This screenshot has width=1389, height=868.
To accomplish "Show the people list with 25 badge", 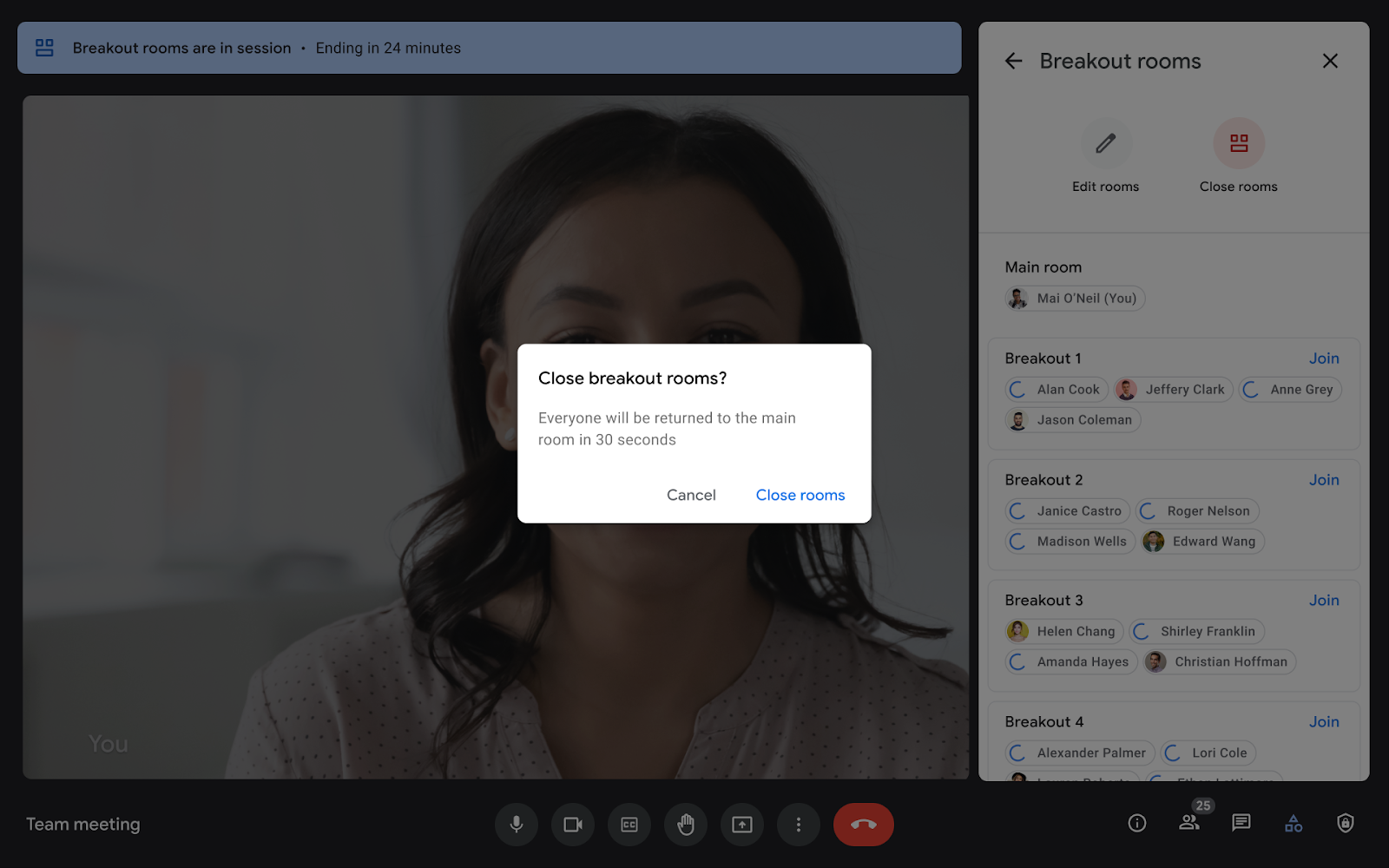I will (1190, 821).
